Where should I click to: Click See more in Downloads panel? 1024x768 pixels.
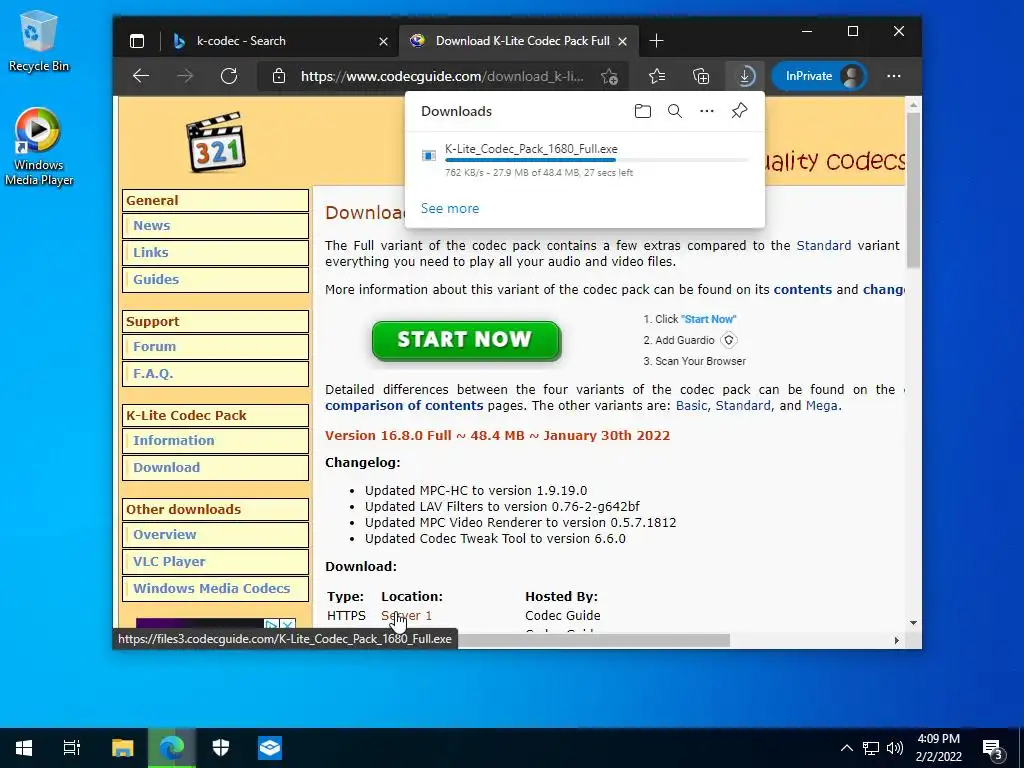tap(449, 208)
